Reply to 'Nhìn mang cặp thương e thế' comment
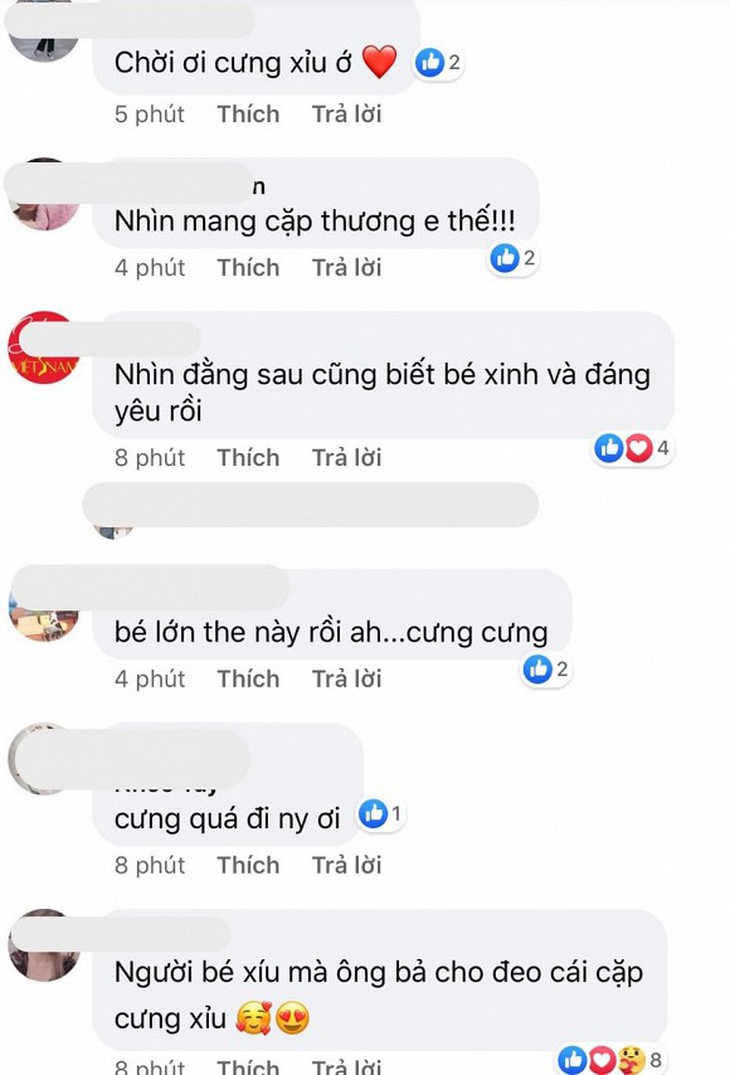This screenshot has width=730, height=1075. click(347, 267)
